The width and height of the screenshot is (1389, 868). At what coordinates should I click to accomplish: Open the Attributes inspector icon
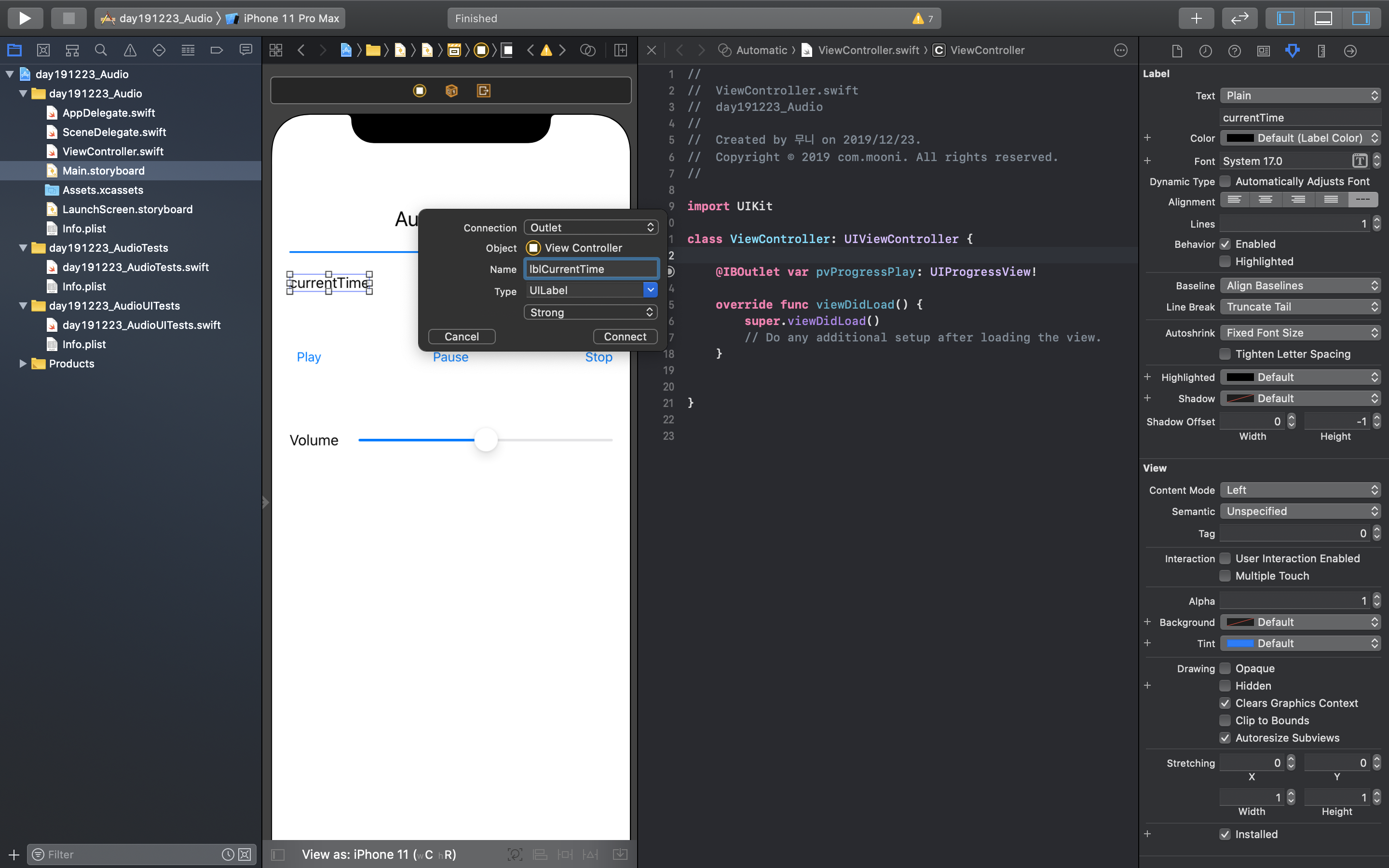click(1292, 51)
